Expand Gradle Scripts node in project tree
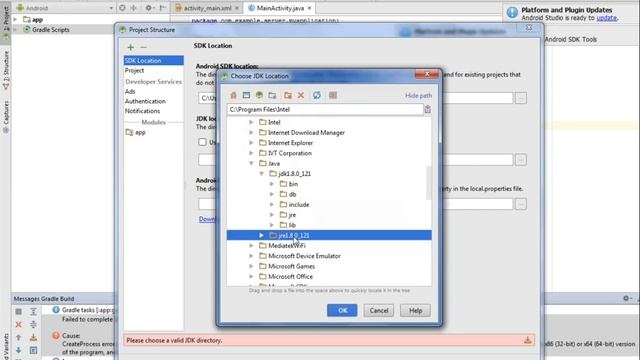 click(x=16, y=29)
